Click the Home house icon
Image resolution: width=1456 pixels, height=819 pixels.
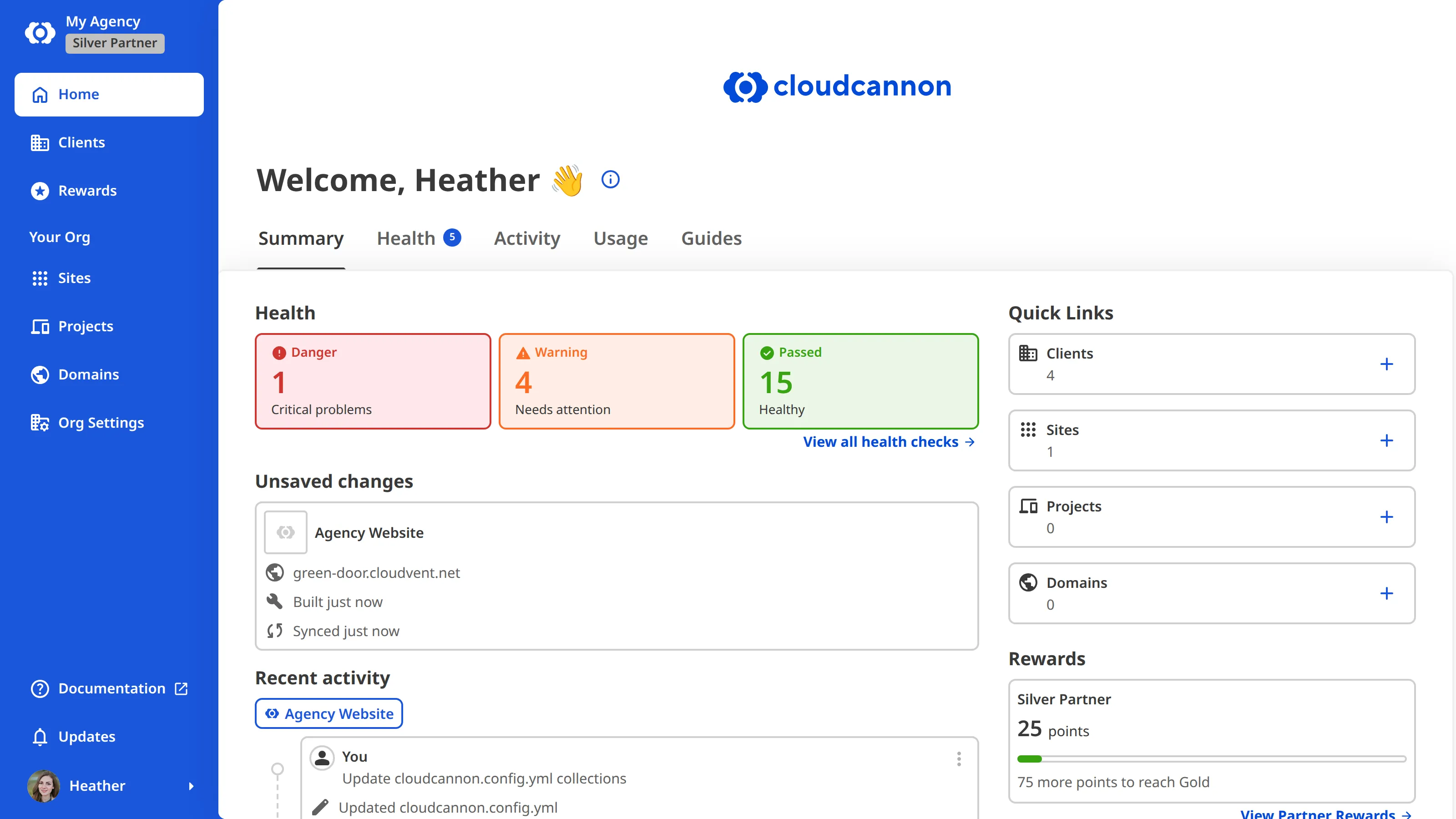(40, 94)
